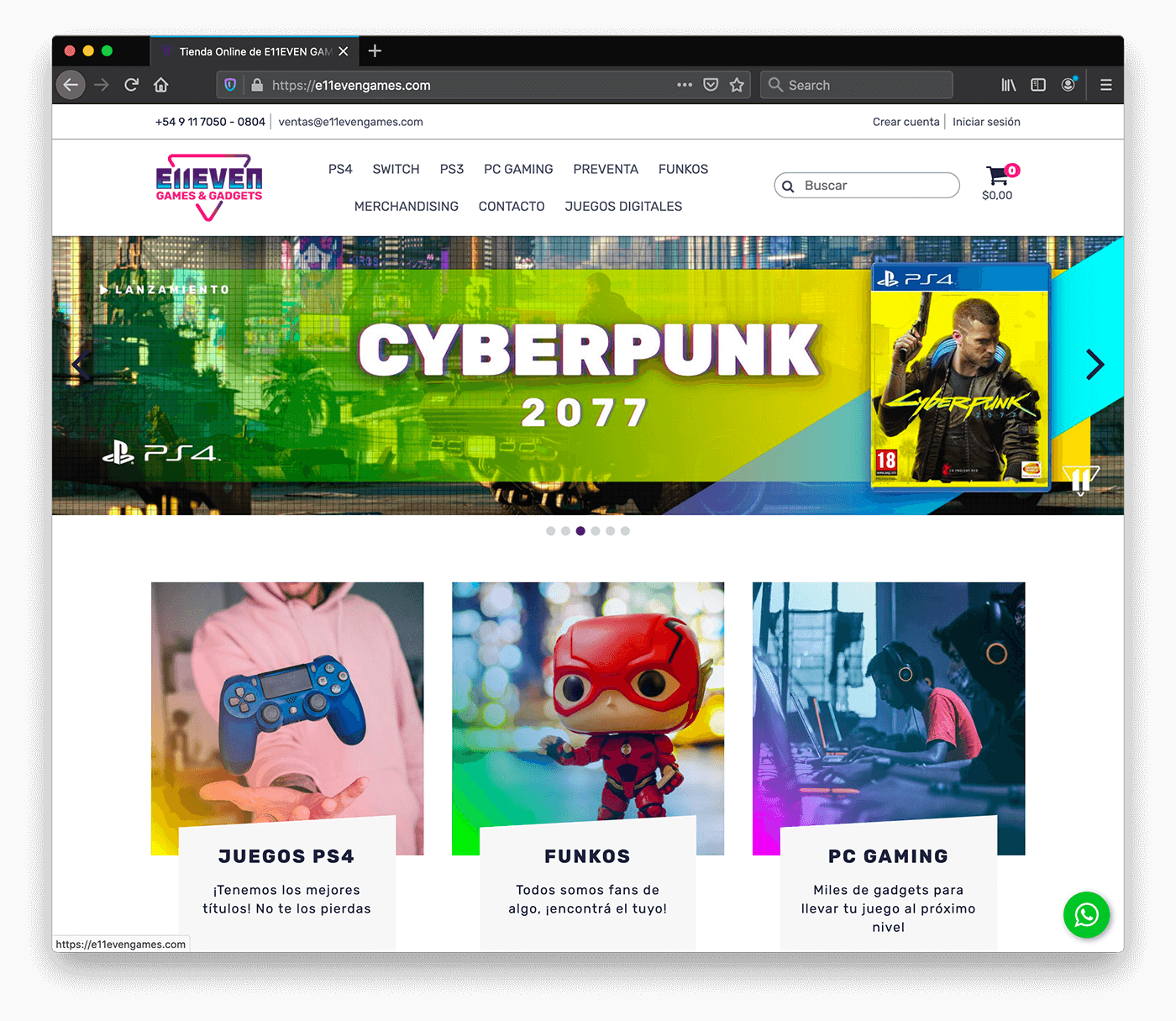Viewport: 1176px width, 1021px height.
Task: Open the JUEGOS DIGITALES menu item
Action: tap(623, 206)
